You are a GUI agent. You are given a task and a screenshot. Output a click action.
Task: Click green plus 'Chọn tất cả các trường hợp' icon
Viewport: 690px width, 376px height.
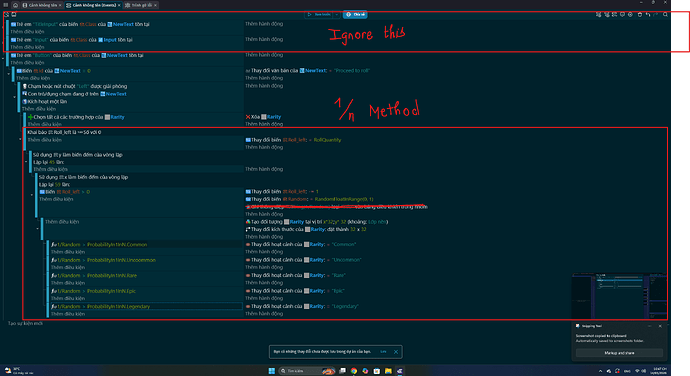coord(30,117)
